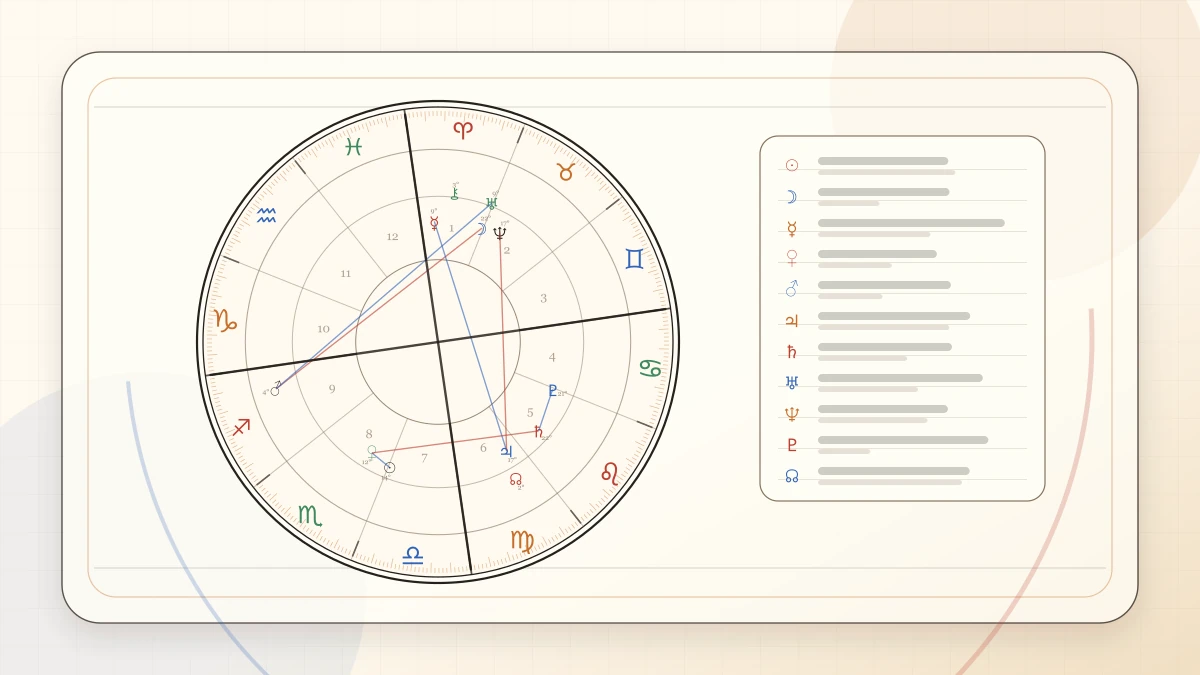Select house number 4 in the chart

pos(552,357)
